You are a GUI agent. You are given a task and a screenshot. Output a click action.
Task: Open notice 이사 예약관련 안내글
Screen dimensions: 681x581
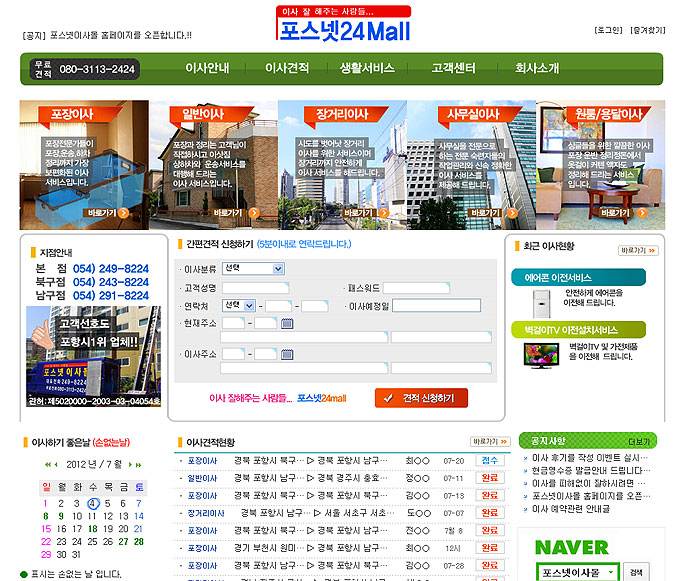[571, 508]
